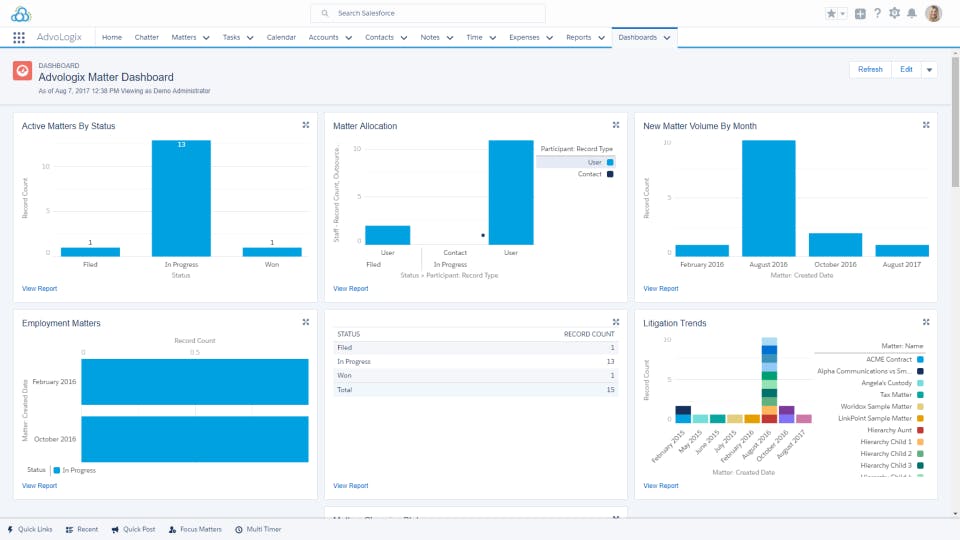This screenshot has width=960, height=540.
Task: Open View Report under Matter Allocation
Action: [x=351, y=288]
